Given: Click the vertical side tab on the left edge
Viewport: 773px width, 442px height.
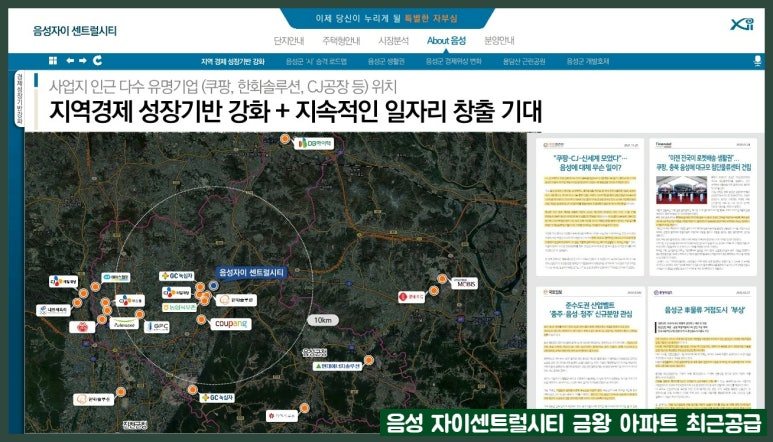Looking at the screenshot, I should [20, 98].
